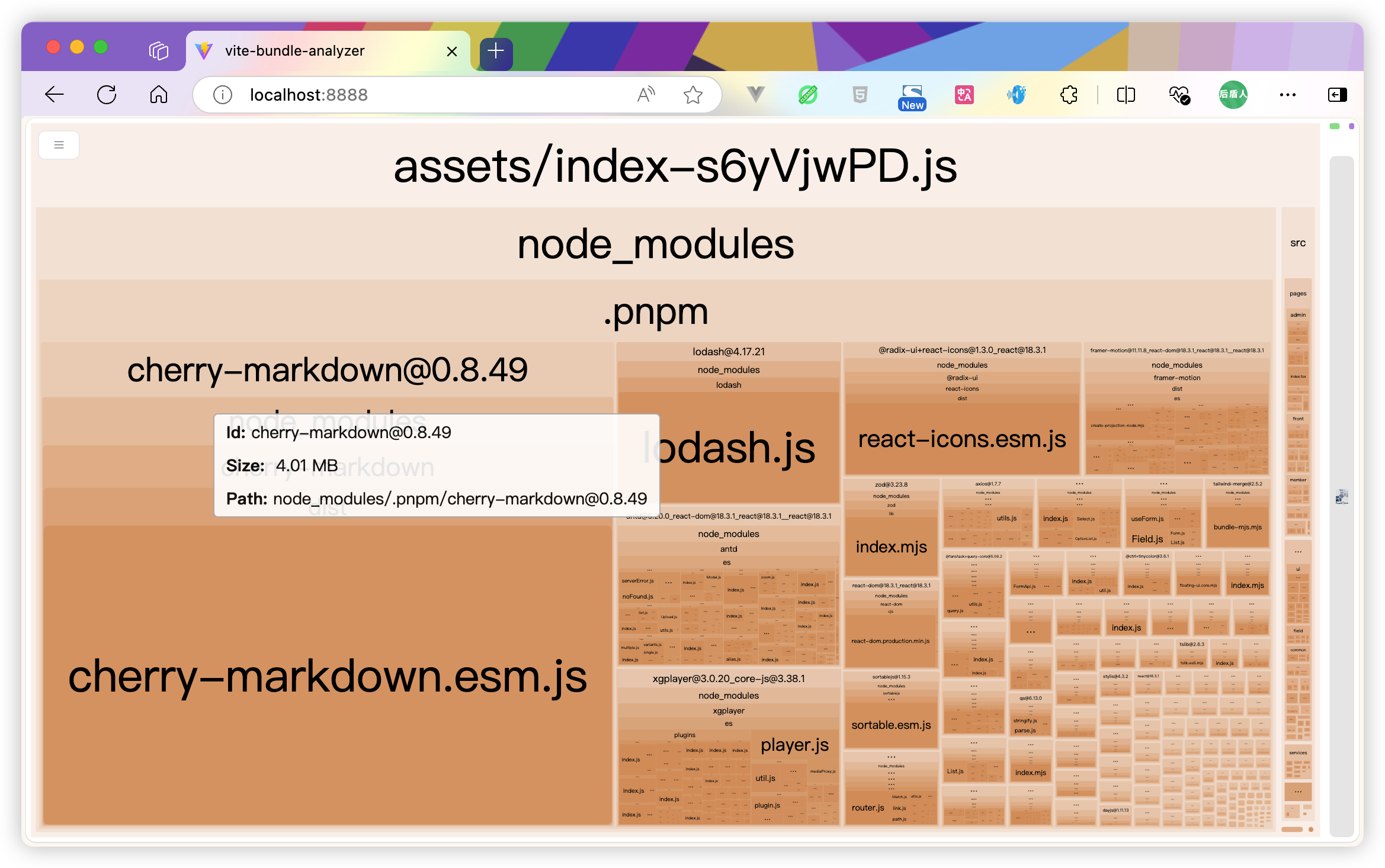The width and height of the screenshot is (1385, 868).
Task: Select the parse.js module in qs
Action: point(1025,731)
